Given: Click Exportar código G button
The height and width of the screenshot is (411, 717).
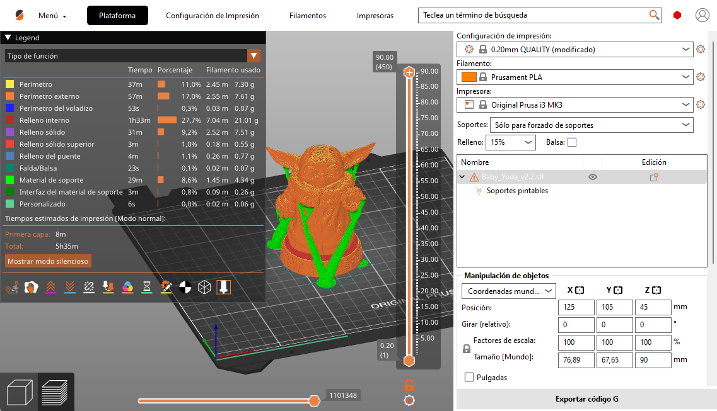Looking at the screenshot, I should click(586, 398).
